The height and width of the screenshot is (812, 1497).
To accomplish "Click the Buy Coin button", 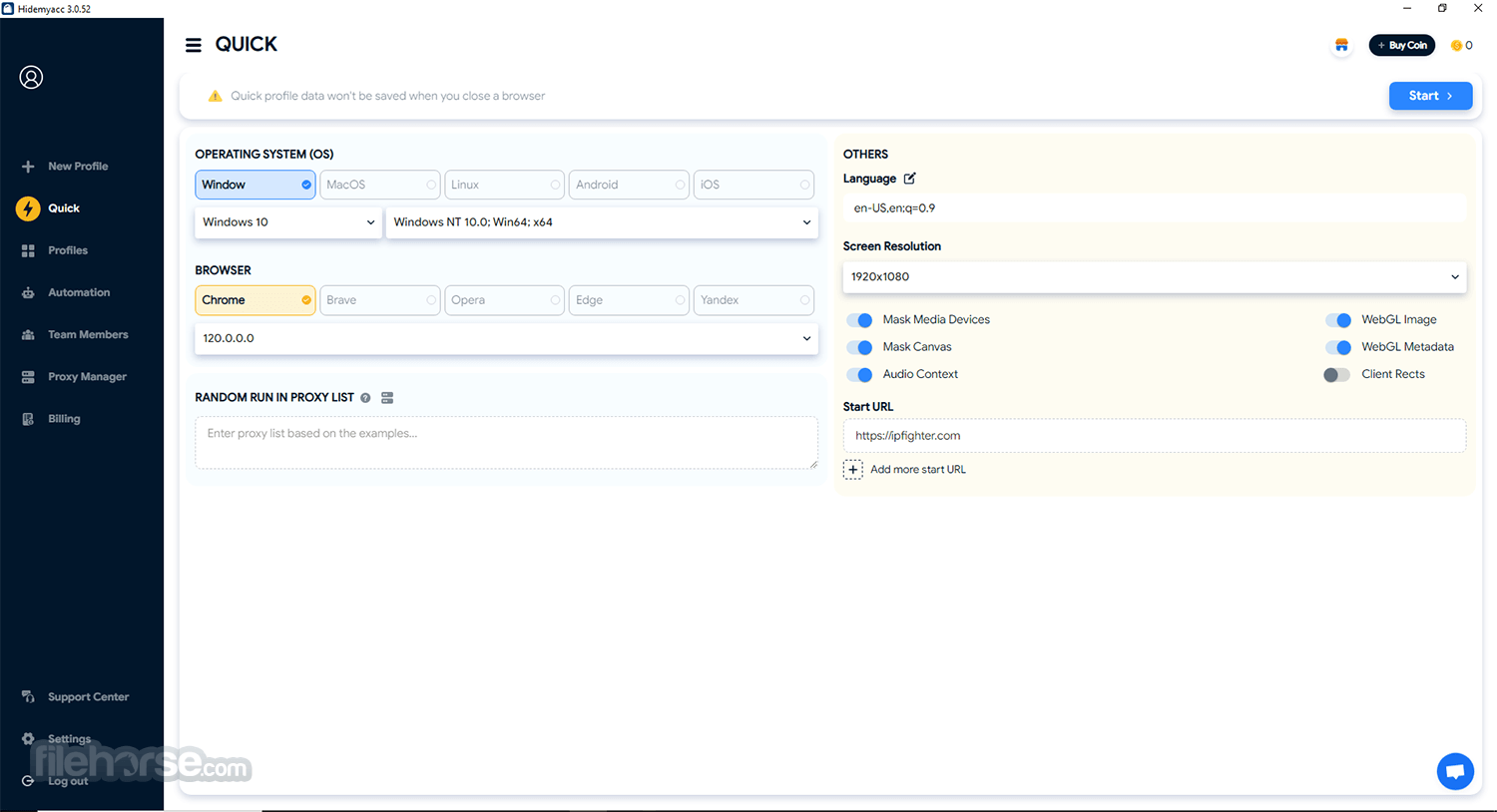I will [1402, 45].
